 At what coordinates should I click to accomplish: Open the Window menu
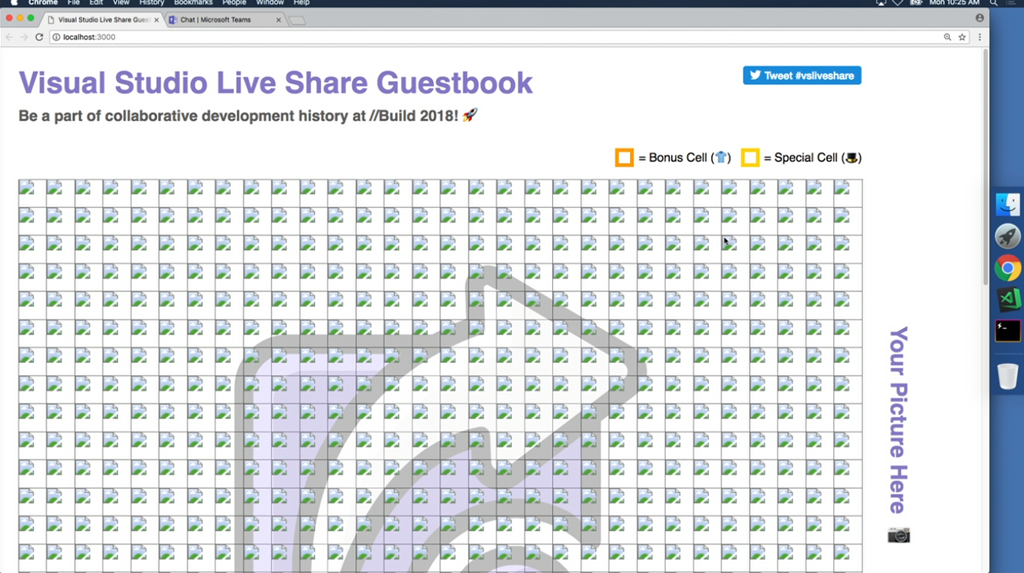[270, 3]
